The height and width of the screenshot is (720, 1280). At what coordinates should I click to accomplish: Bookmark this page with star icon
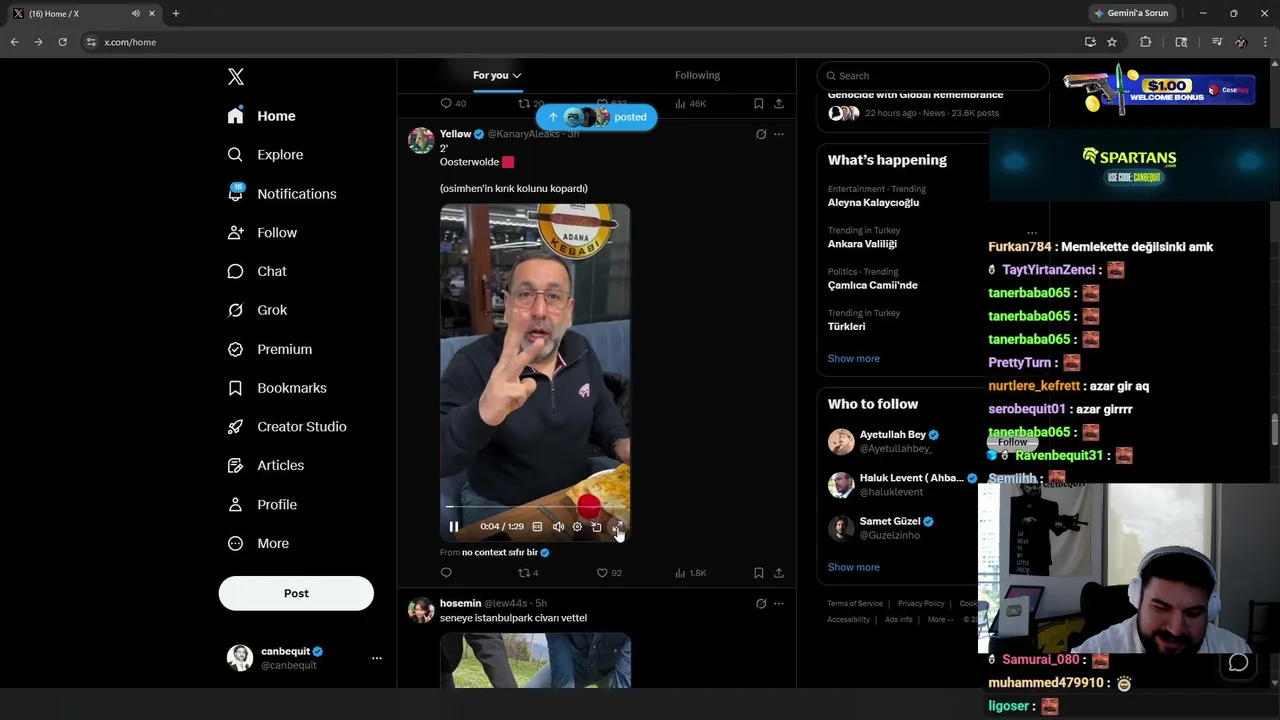click(x=1112, y=42)
